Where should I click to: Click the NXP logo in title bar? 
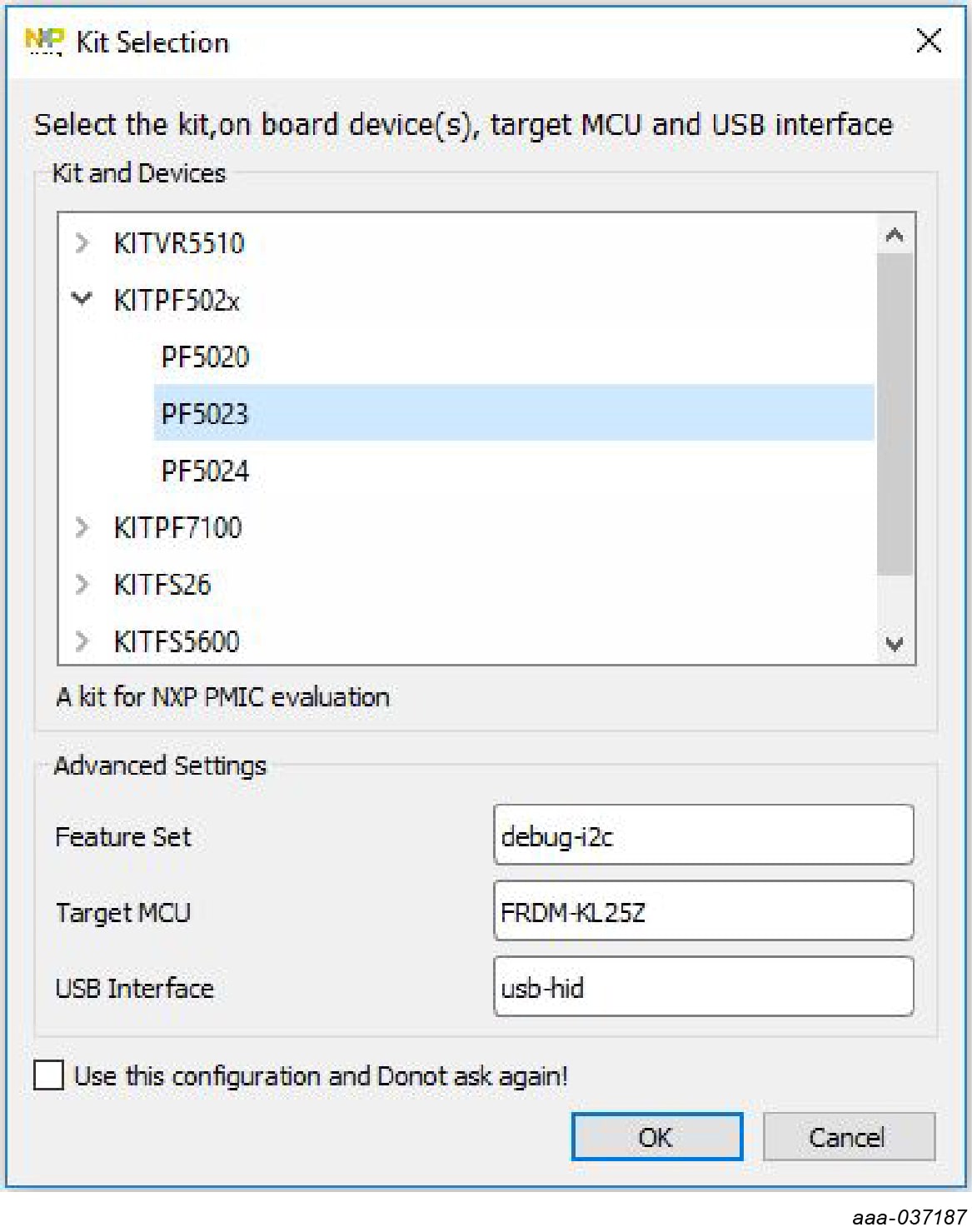click(43, 40)
